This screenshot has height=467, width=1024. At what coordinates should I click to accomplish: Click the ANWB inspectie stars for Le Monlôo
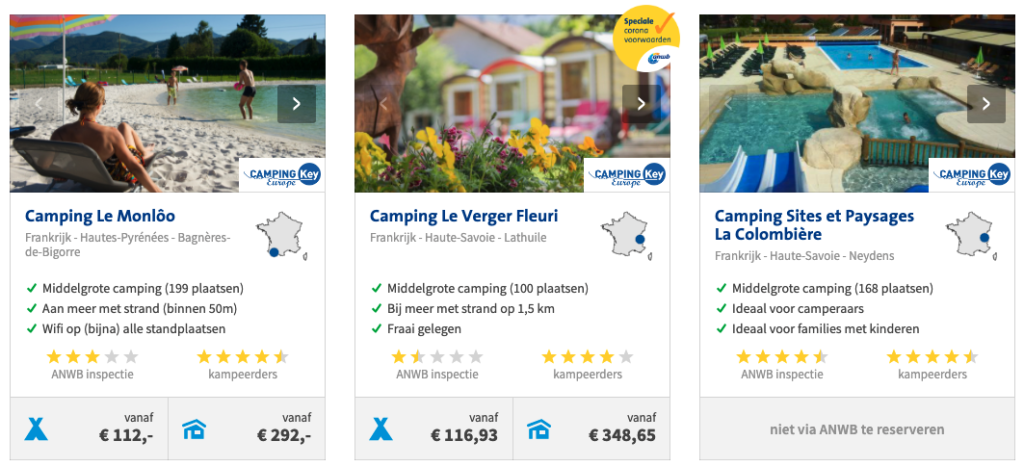92,357
